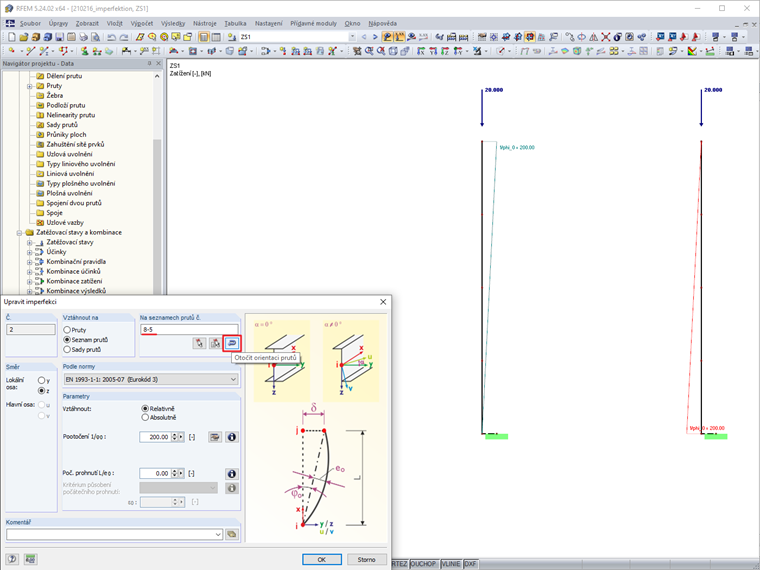
Task: Select local axis y radio button
Action: point(41,380)
